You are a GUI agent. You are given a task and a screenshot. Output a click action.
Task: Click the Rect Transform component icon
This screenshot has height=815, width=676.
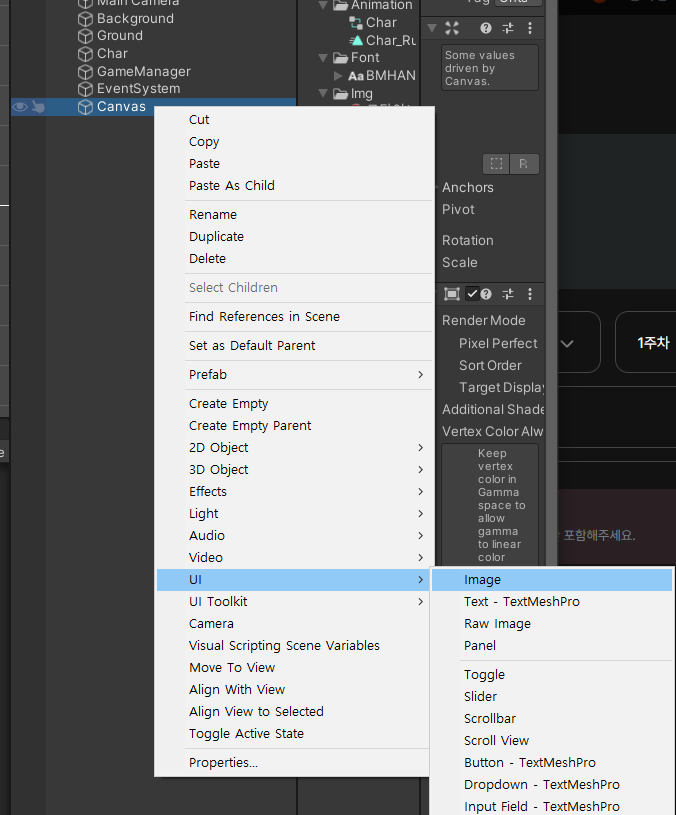tap(452, 28)
